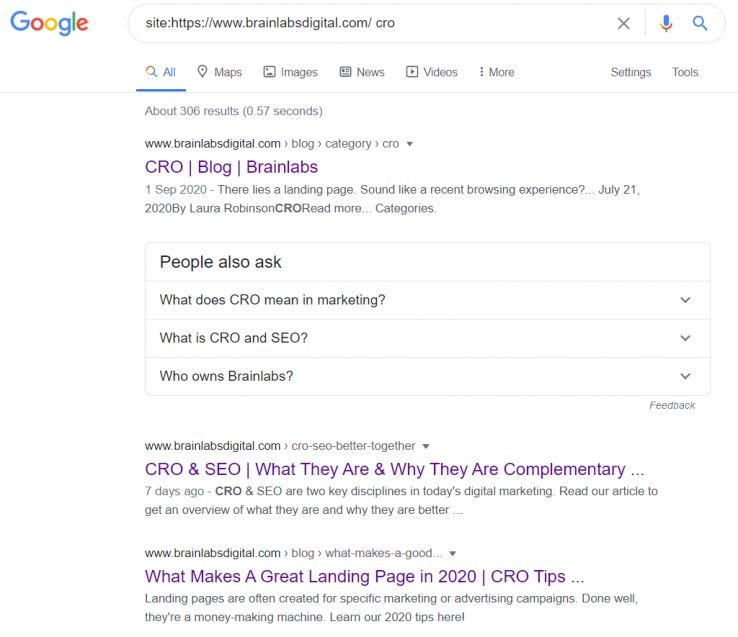Click the Google logo
The width and height of the screenshot is (738, 637).
click(49, 23)
